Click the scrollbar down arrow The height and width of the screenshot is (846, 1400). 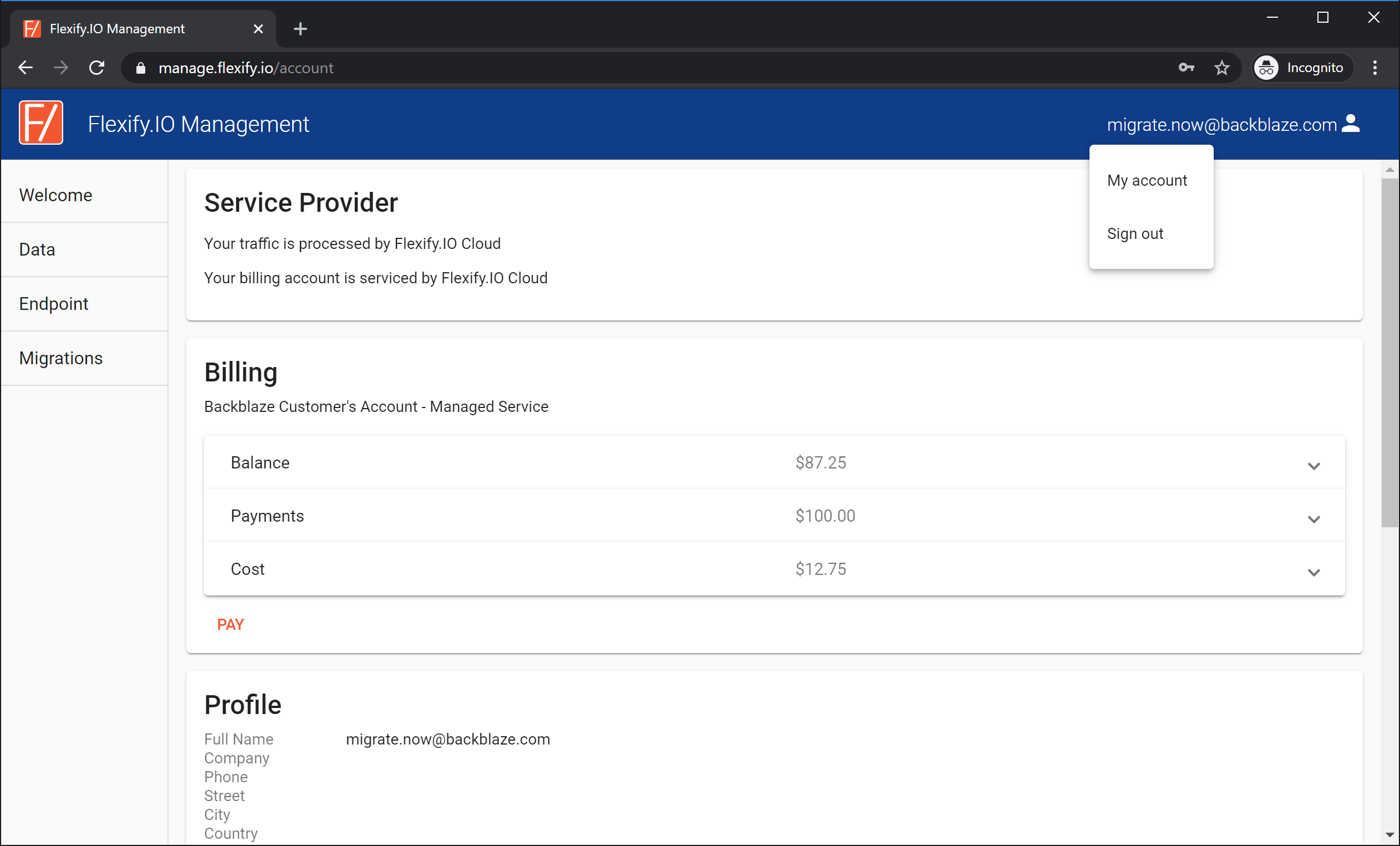point(1389,835)
